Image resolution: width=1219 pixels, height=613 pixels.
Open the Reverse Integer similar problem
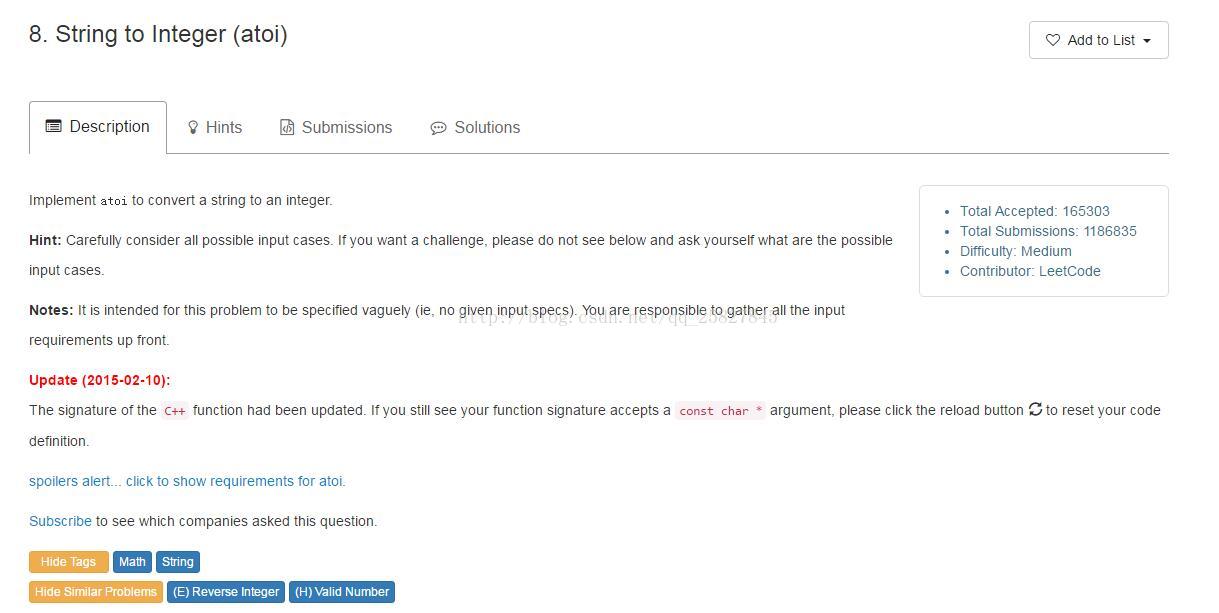tap(226, 592)
